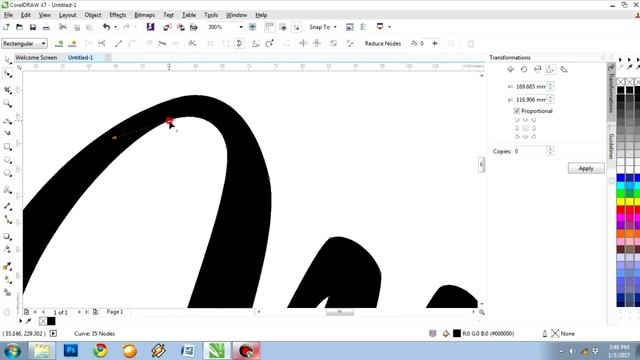
Task: Toggle Show Guidelines button in toolbar
Action: pyautogui.click(x=296, y=27)
